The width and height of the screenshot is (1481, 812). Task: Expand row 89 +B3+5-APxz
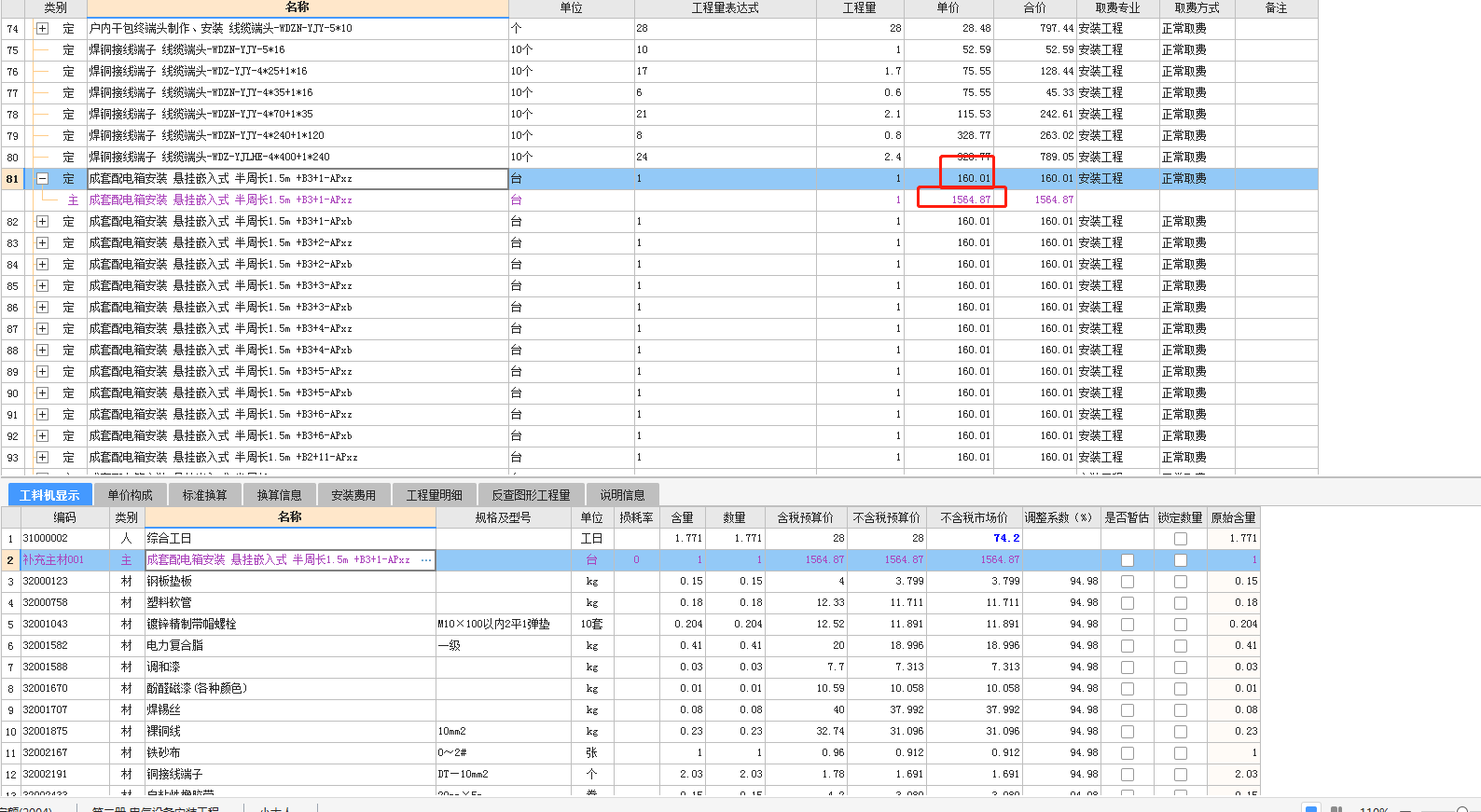(42, 372)
